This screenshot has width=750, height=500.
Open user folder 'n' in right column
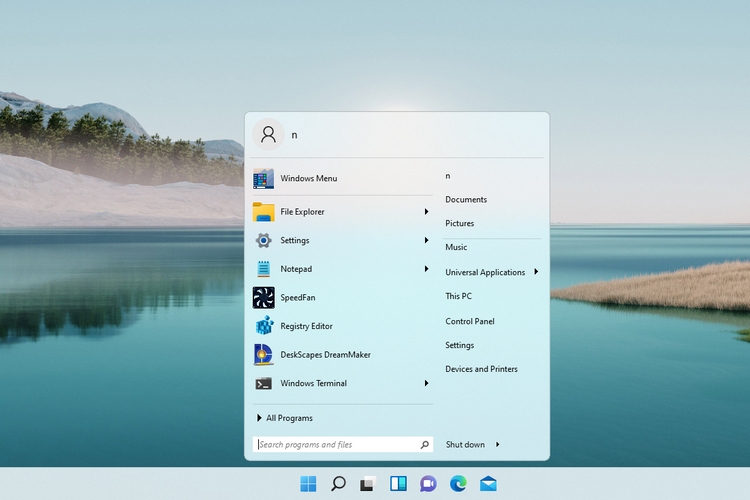448,176
